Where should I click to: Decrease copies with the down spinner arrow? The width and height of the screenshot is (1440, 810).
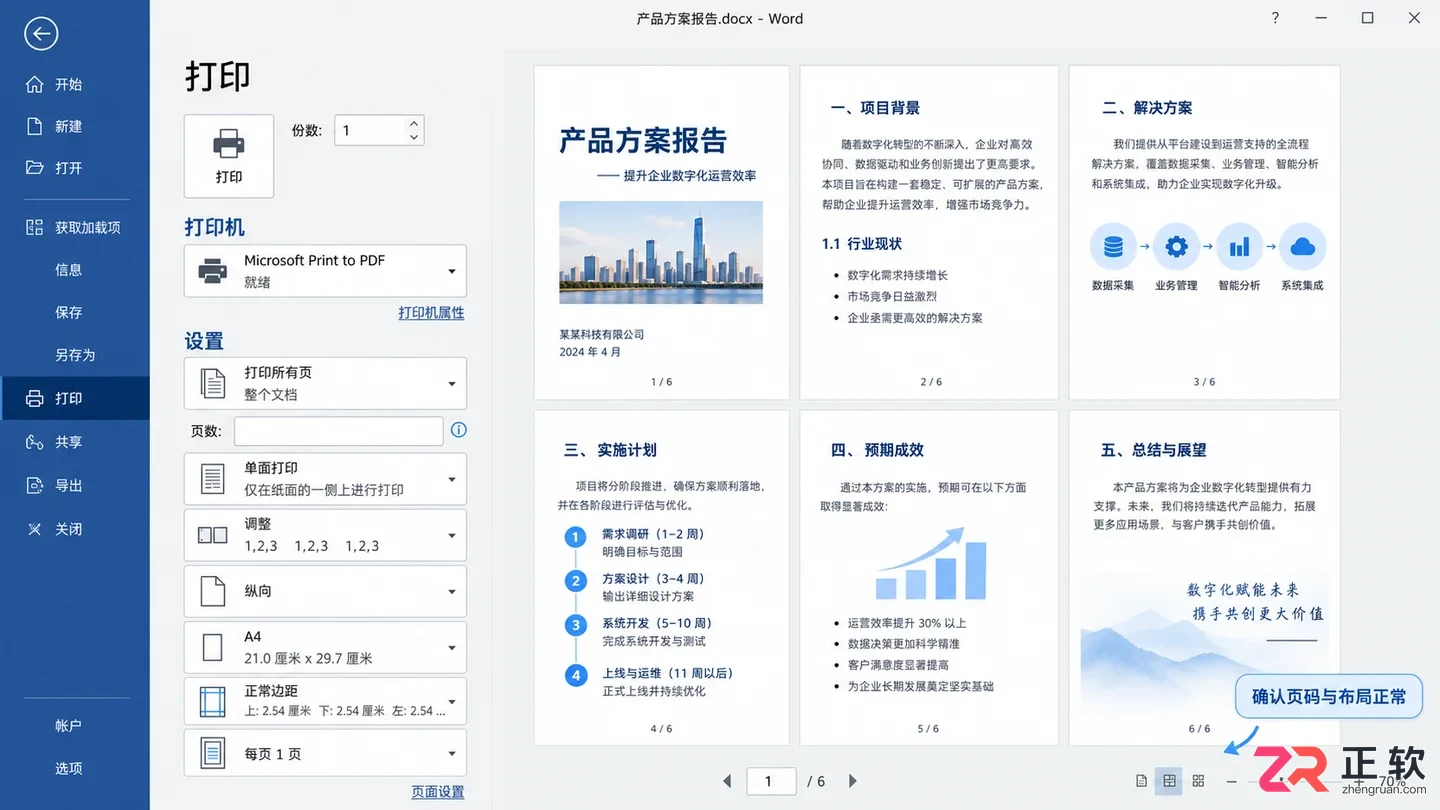414,138
